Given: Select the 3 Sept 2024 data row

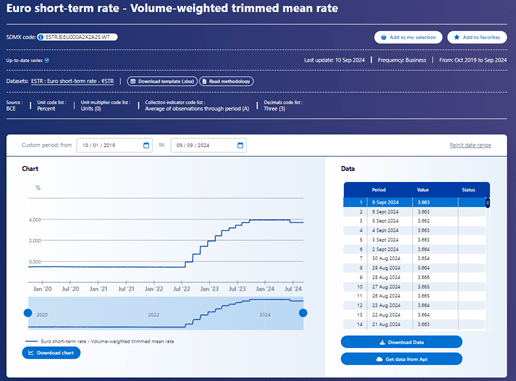Looking at the screenshot, I should coord(414,240).
